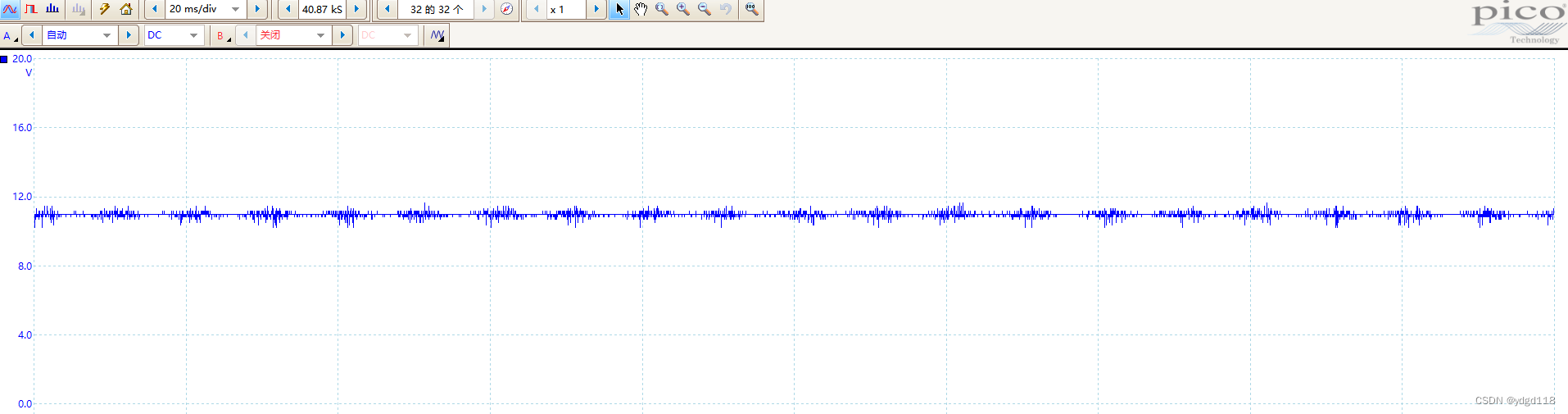
Task: Increase sample count right arrow
Action: coord(356,9)
